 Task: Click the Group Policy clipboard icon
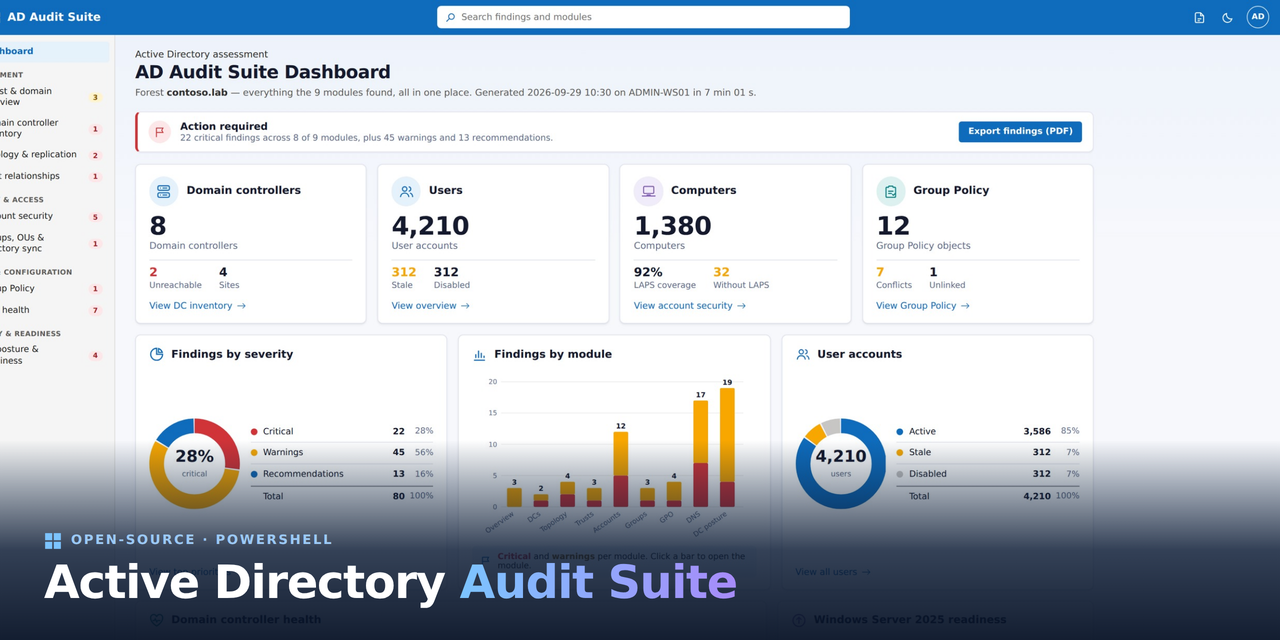891,191
